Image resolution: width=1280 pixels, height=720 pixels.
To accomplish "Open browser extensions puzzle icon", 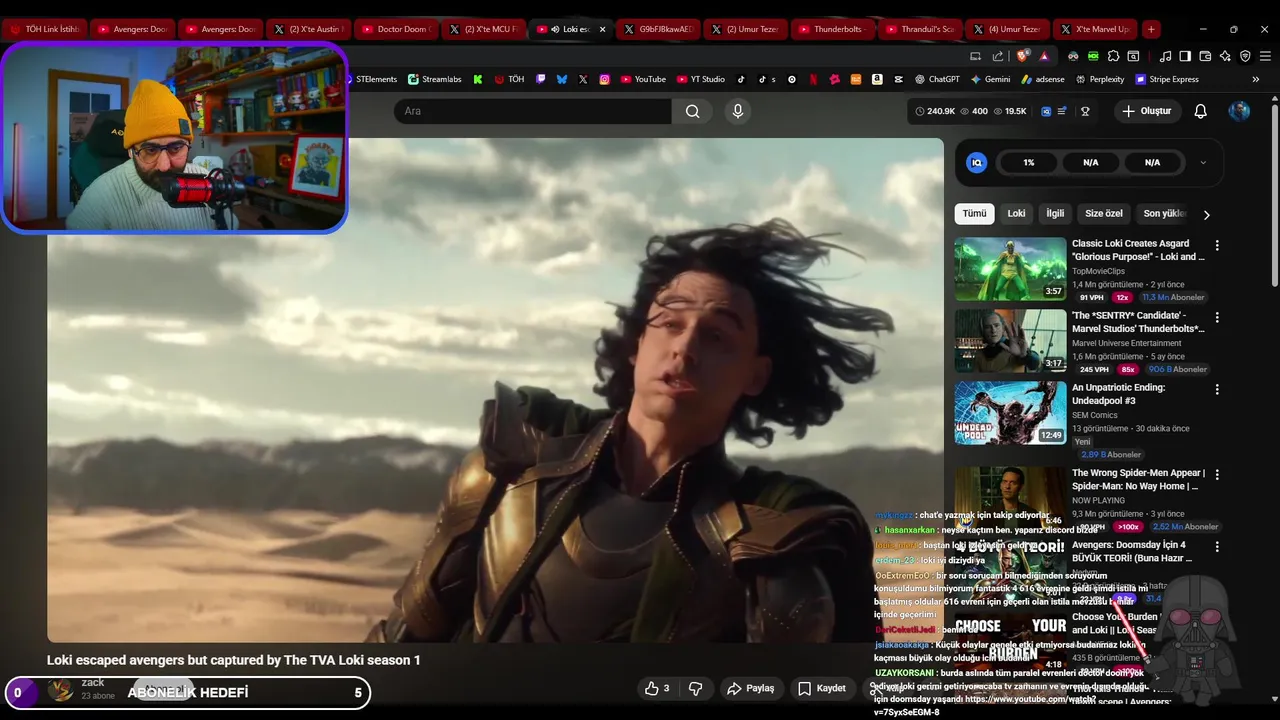I will tap(1113, 56).
